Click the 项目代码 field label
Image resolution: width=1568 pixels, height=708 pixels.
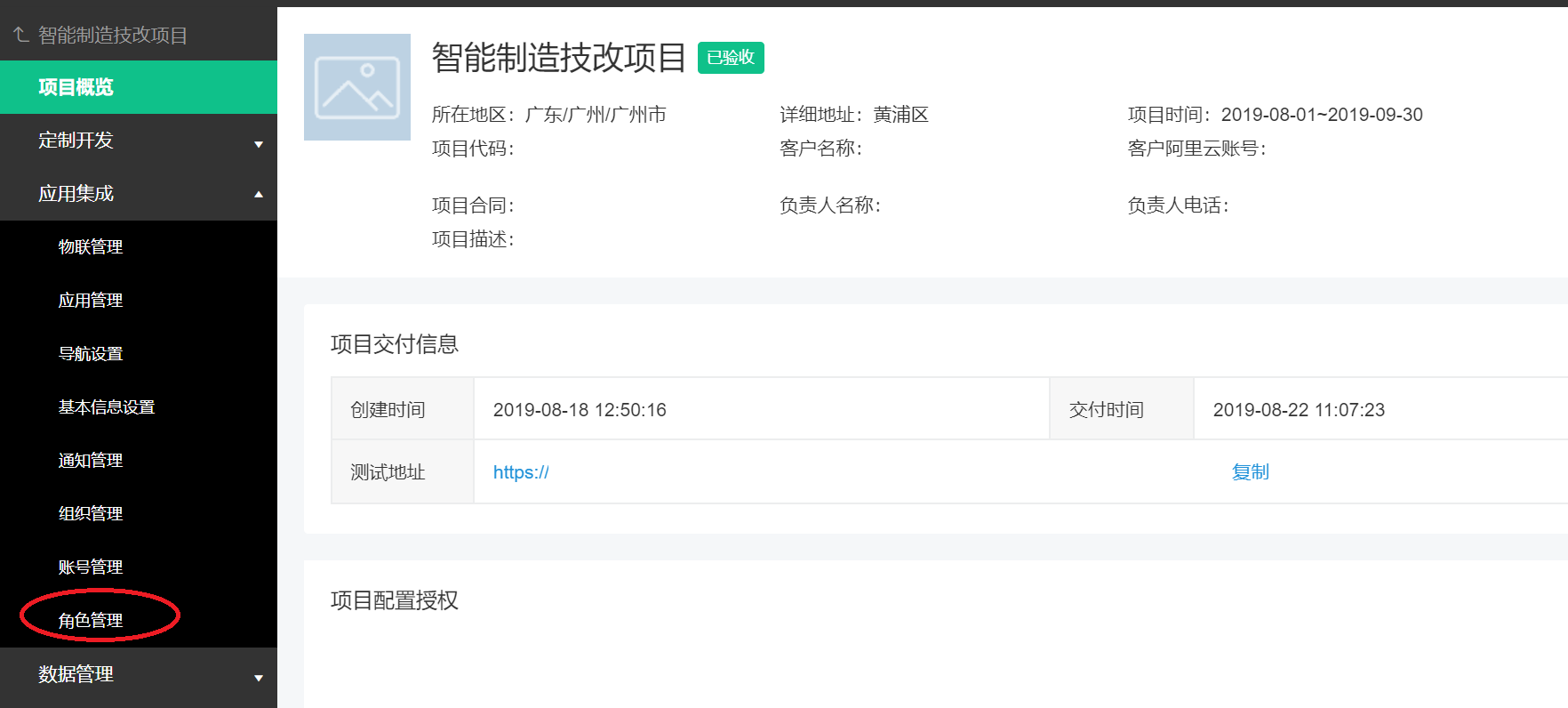473,149
